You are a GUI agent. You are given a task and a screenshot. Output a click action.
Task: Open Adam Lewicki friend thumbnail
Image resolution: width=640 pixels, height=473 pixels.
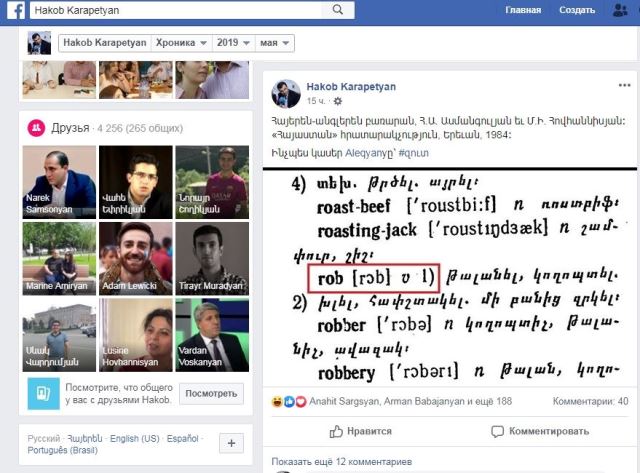[x=135, y=257]
